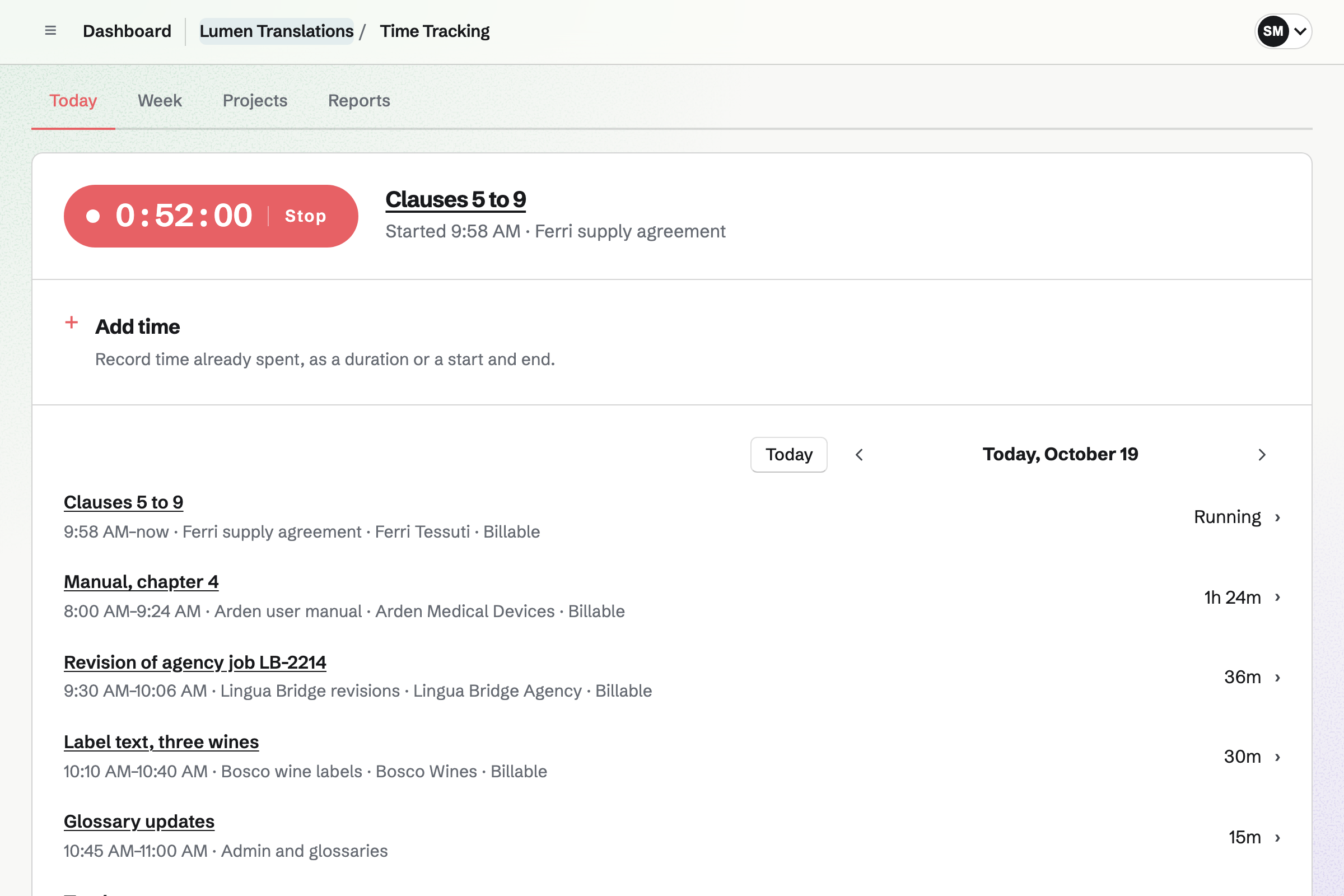Expand the Running entry chevron

click(x=1278, y=517)
